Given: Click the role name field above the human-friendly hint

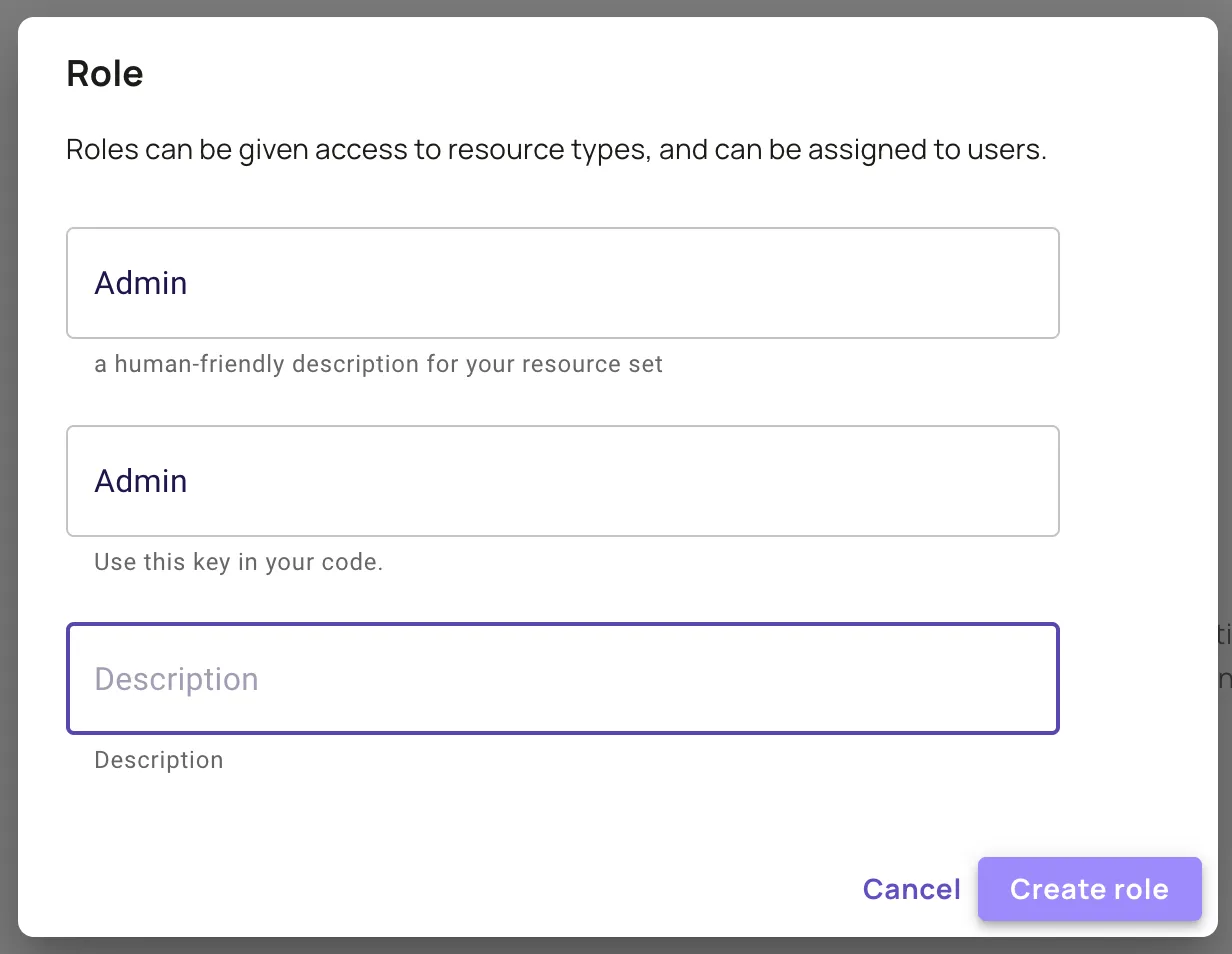Looking at the screenshot, I should pyautogui.click(x=562, y=283).
